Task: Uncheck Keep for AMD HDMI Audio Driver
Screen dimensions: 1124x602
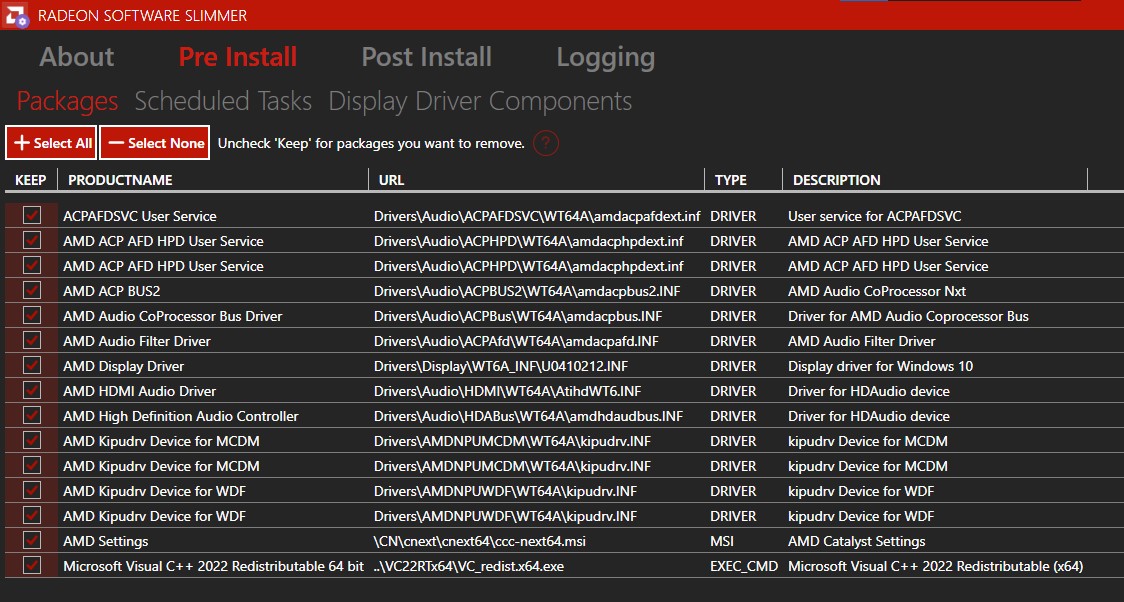Action: coord(32,391)
